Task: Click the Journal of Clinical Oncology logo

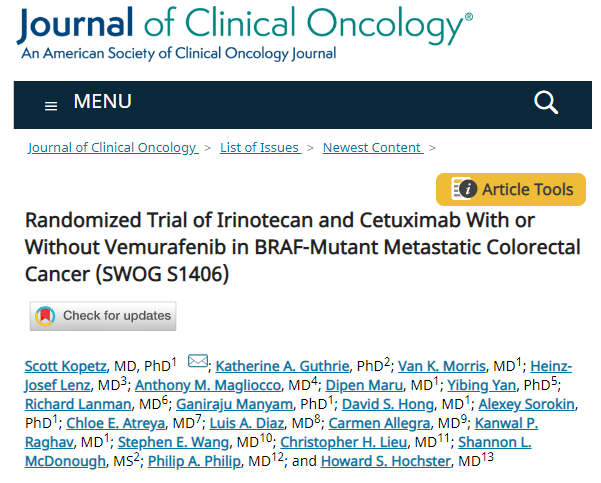Action: coord(245,34)
